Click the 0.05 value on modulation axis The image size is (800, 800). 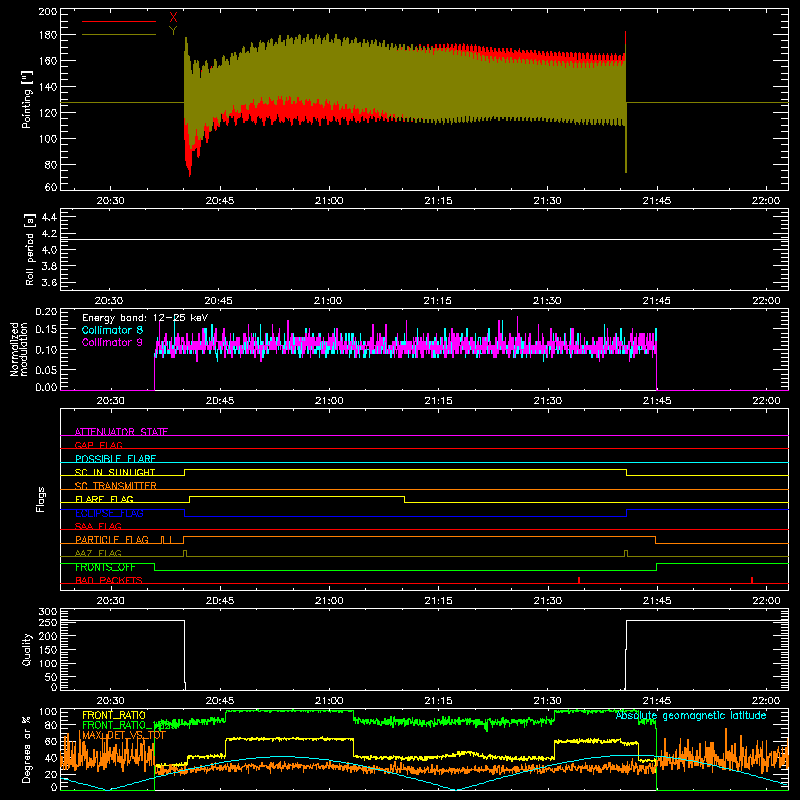[46, 369]
